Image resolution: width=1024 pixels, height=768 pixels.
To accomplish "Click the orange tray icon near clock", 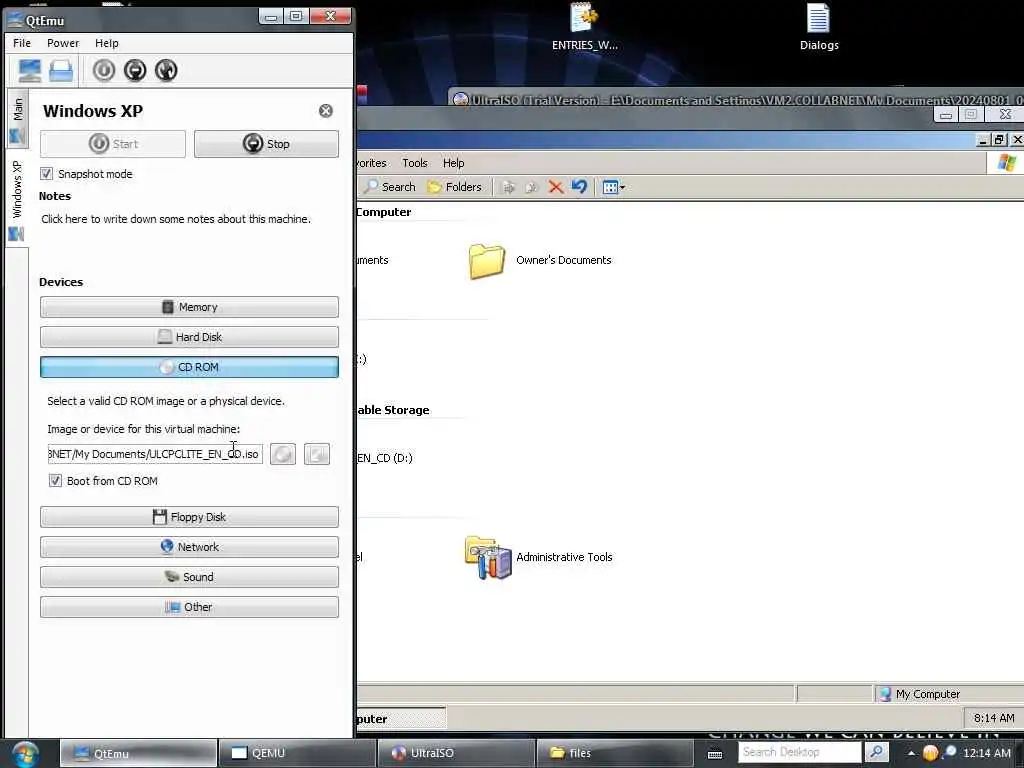I will point(930,753).
